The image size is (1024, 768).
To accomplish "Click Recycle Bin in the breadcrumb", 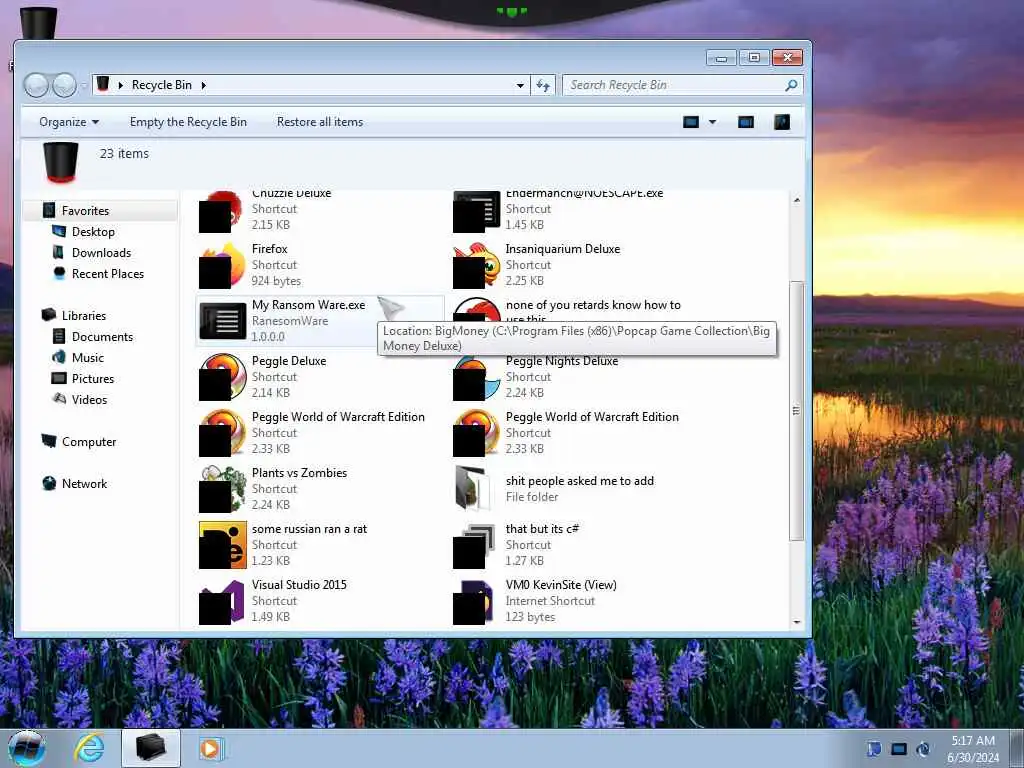I will pos(162,85).
